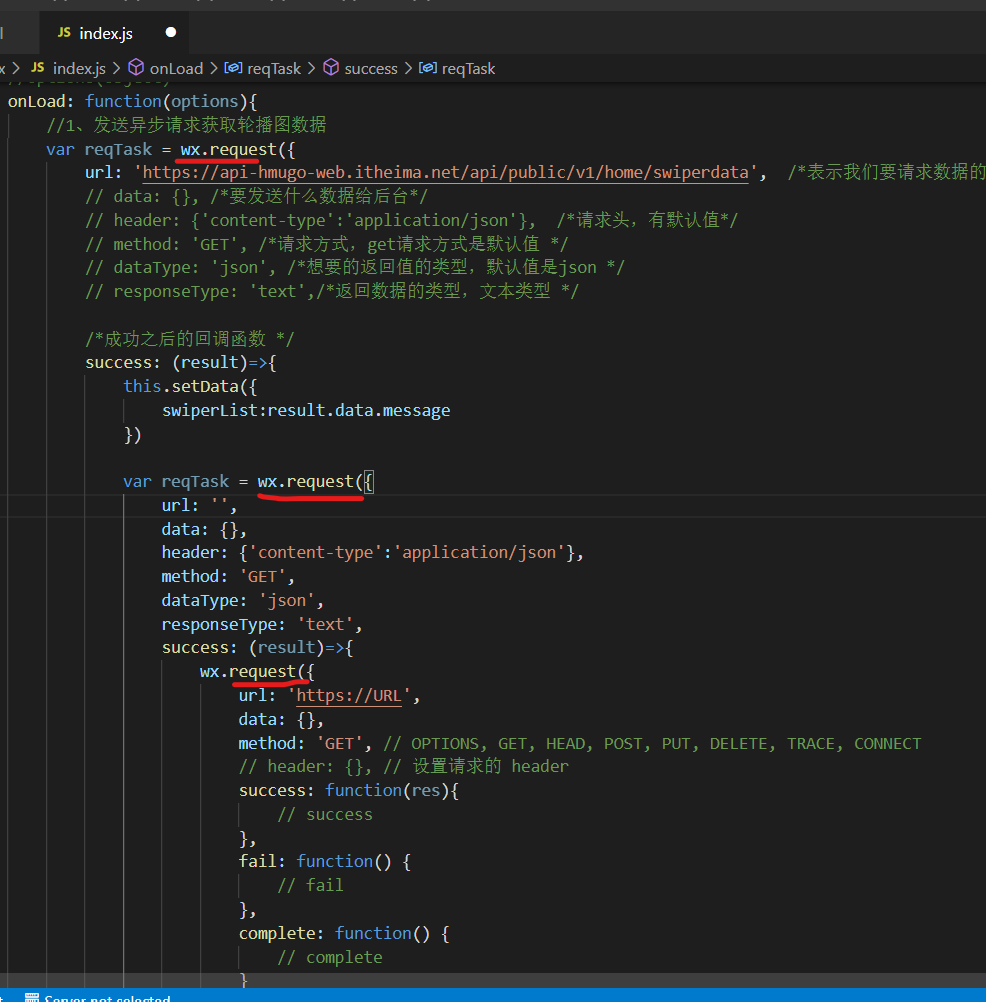This screenshot has width=986, height=1002.
Task: Open the swiperdata API URL link
Action: 446,172
